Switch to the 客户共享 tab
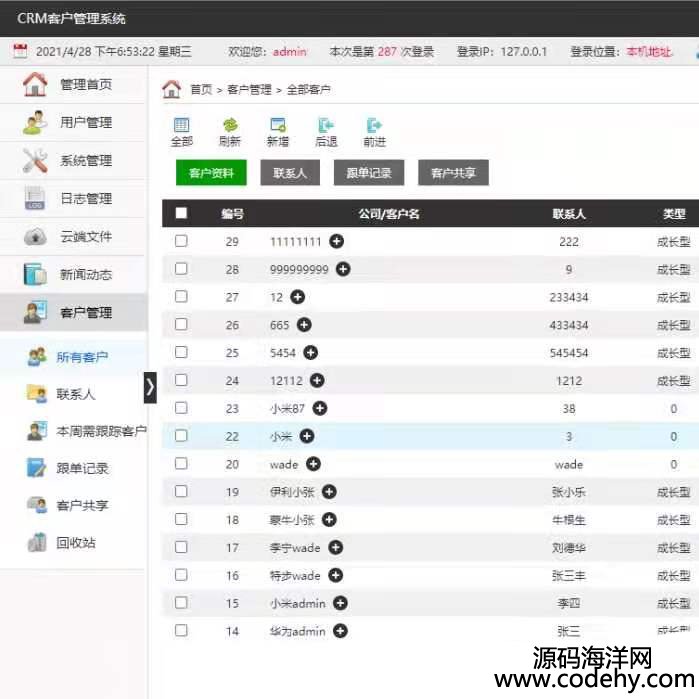This screenshot has height=699, width=699. tap(453, 173)
